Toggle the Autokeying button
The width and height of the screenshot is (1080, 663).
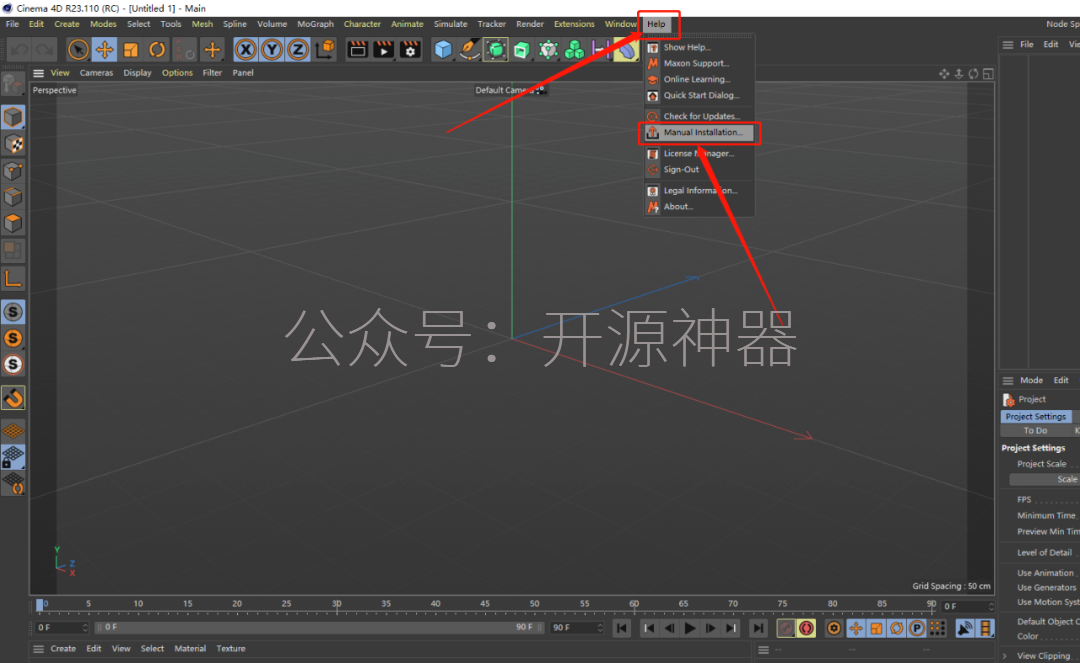coord(807,628)
